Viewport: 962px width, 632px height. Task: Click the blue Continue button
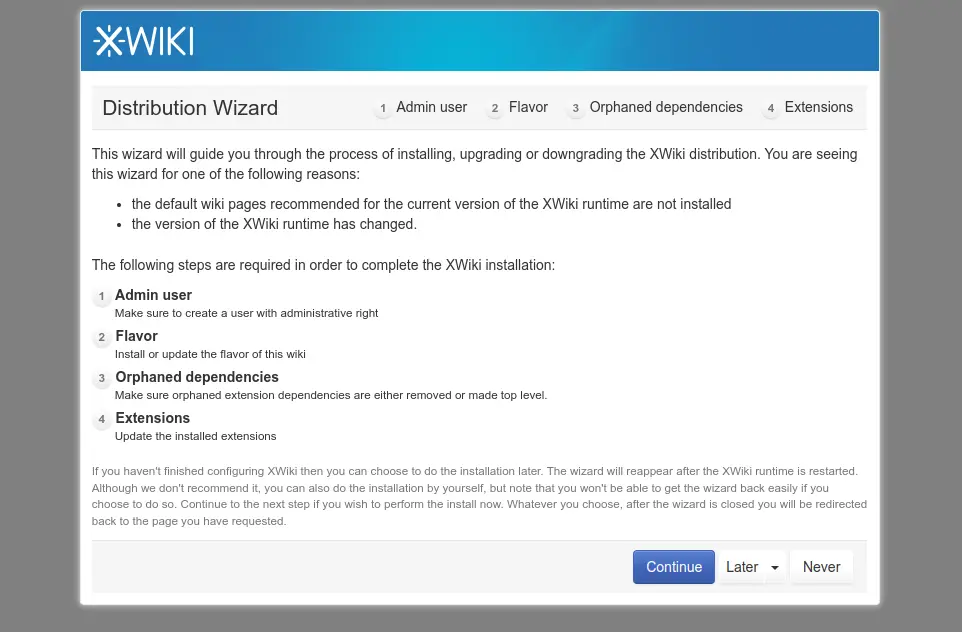[x=674, y=567]
